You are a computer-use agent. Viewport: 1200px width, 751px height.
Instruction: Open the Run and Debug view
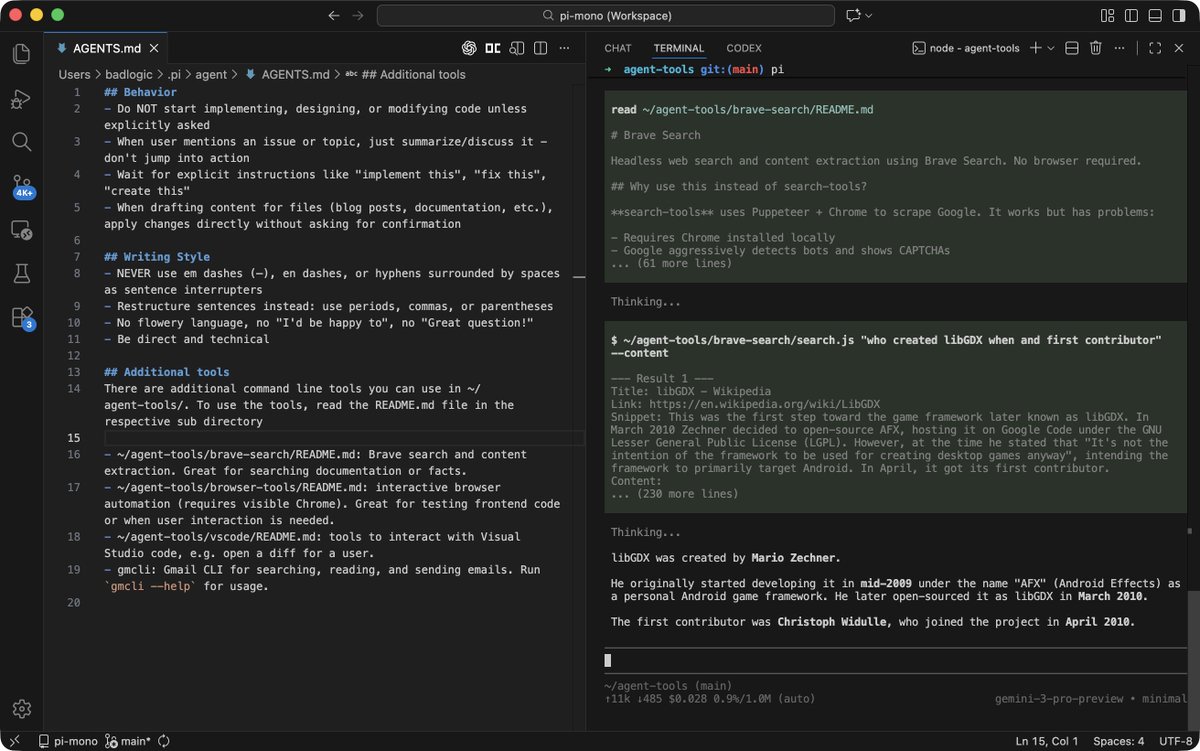coord(21,98)
